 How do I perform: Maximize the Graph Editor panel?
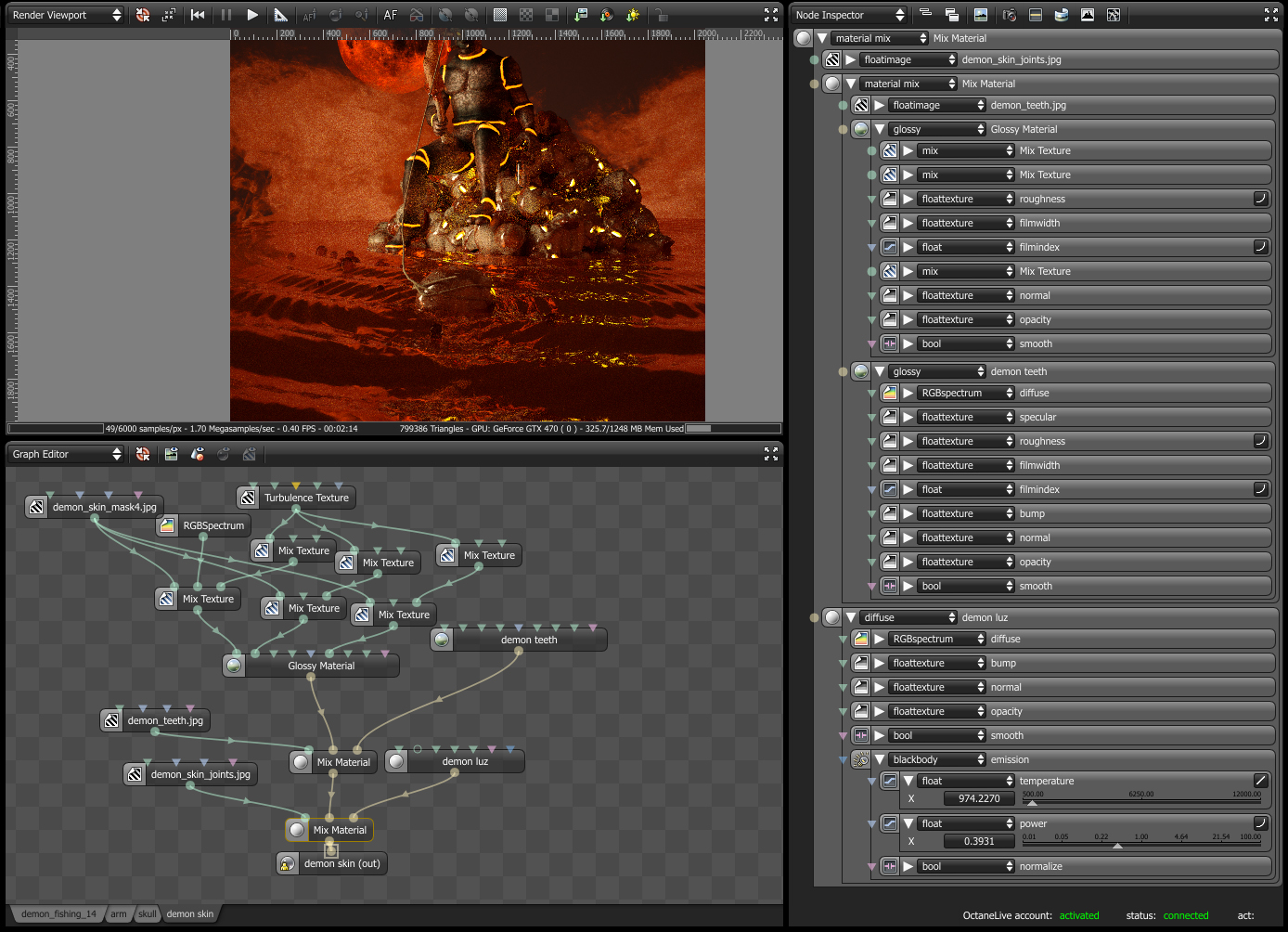771,454
